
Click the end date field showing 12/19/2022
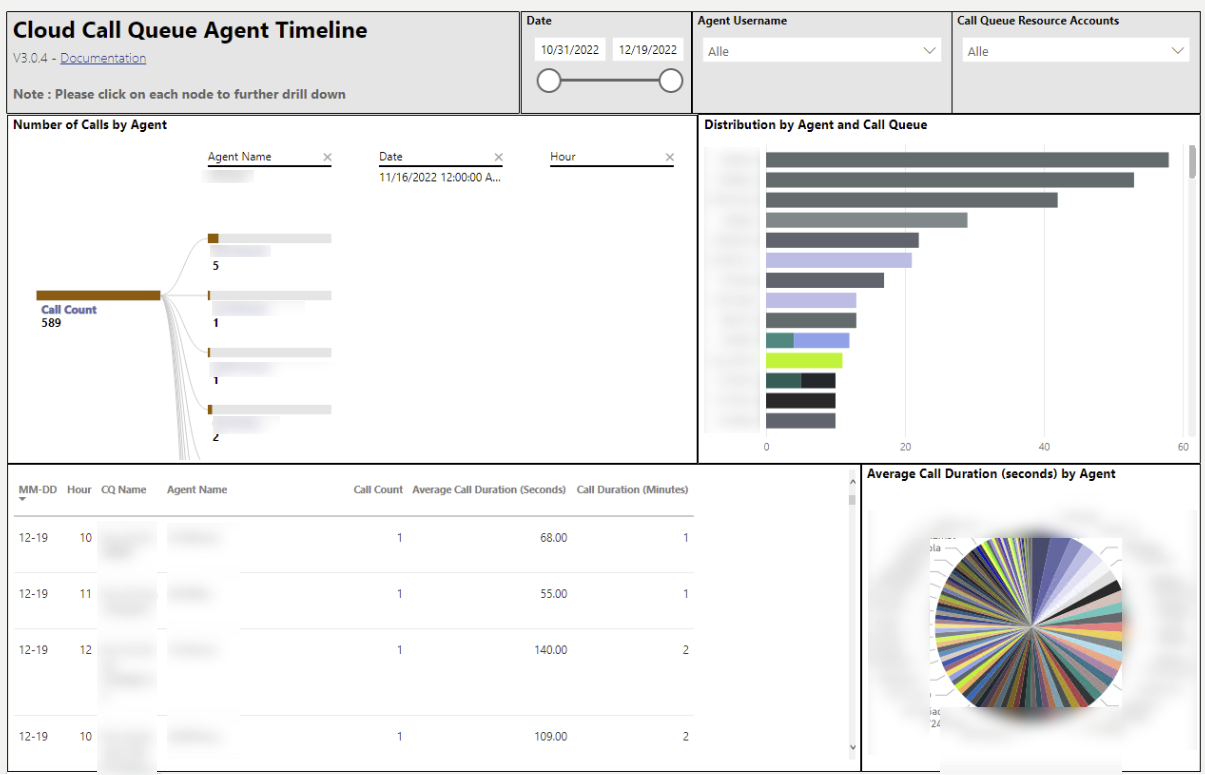[x=647, y=48]
